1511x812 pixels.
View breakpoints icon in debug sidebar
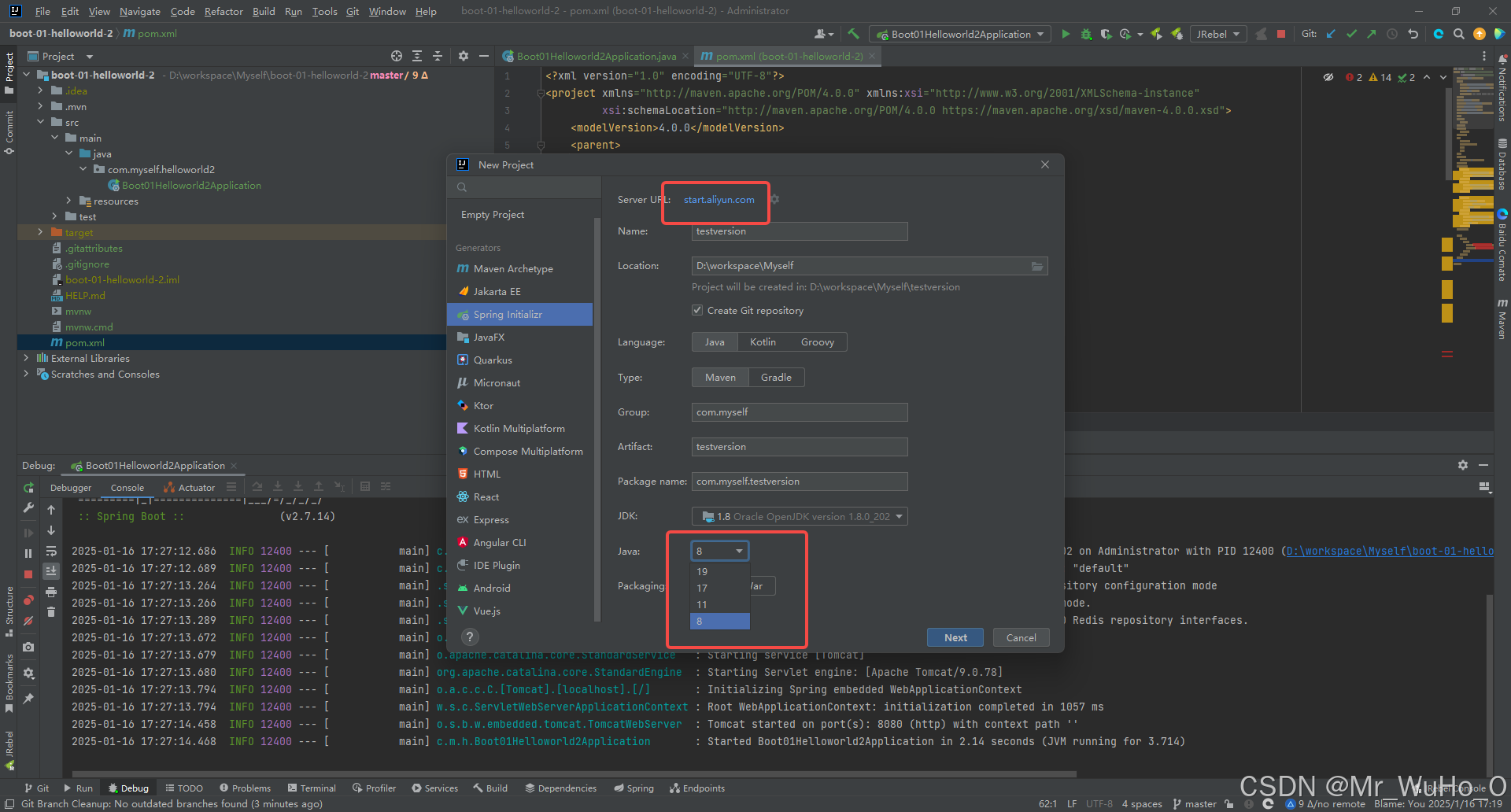pyautogui.click(x=28, y=600)
